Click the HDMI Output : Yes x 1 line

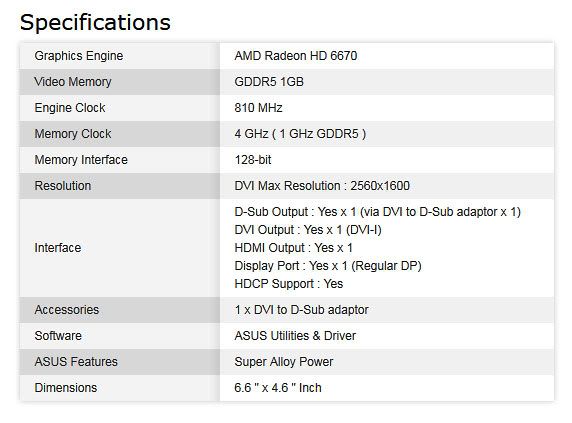[x=294, y=248]
